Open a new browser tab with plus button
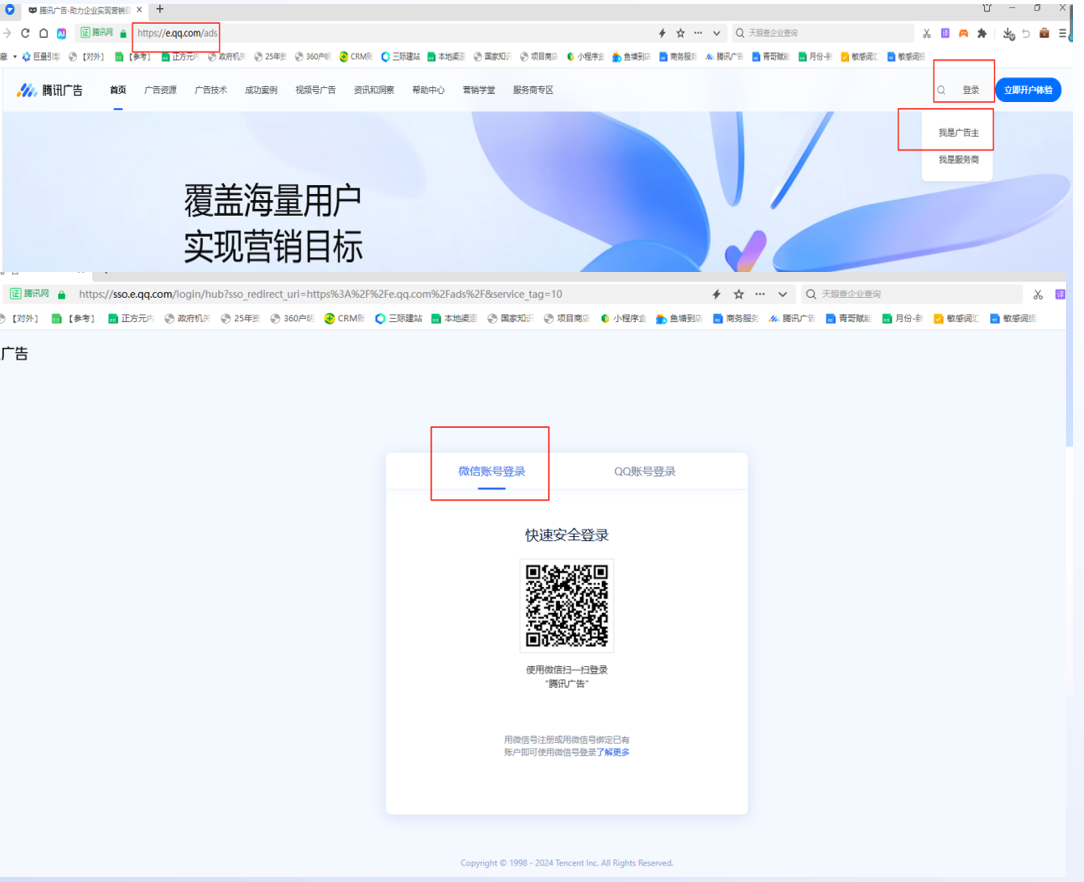Image resolution: width=1084 pixels, height=882 pixels. [x=160, y=9]
